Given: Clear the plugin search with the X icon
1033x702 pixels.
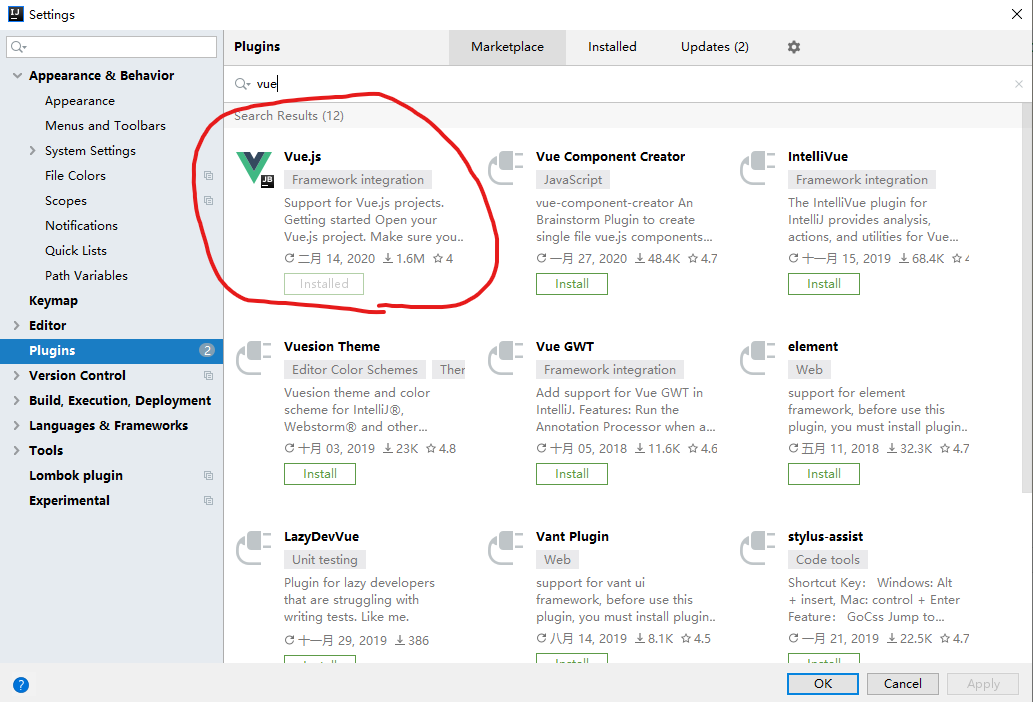Looking at the screenshot, I should point(1019,84).
